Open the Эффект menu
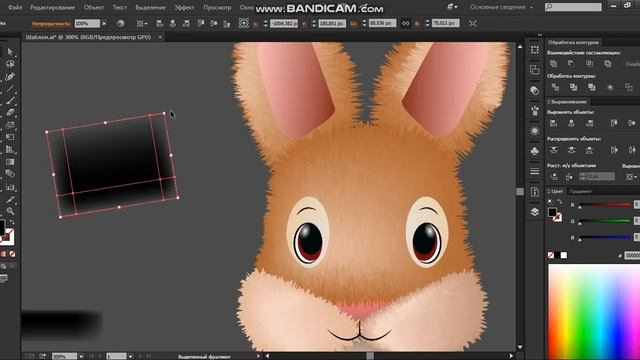This screenshot has width=640, height=360. click(184, 7)
